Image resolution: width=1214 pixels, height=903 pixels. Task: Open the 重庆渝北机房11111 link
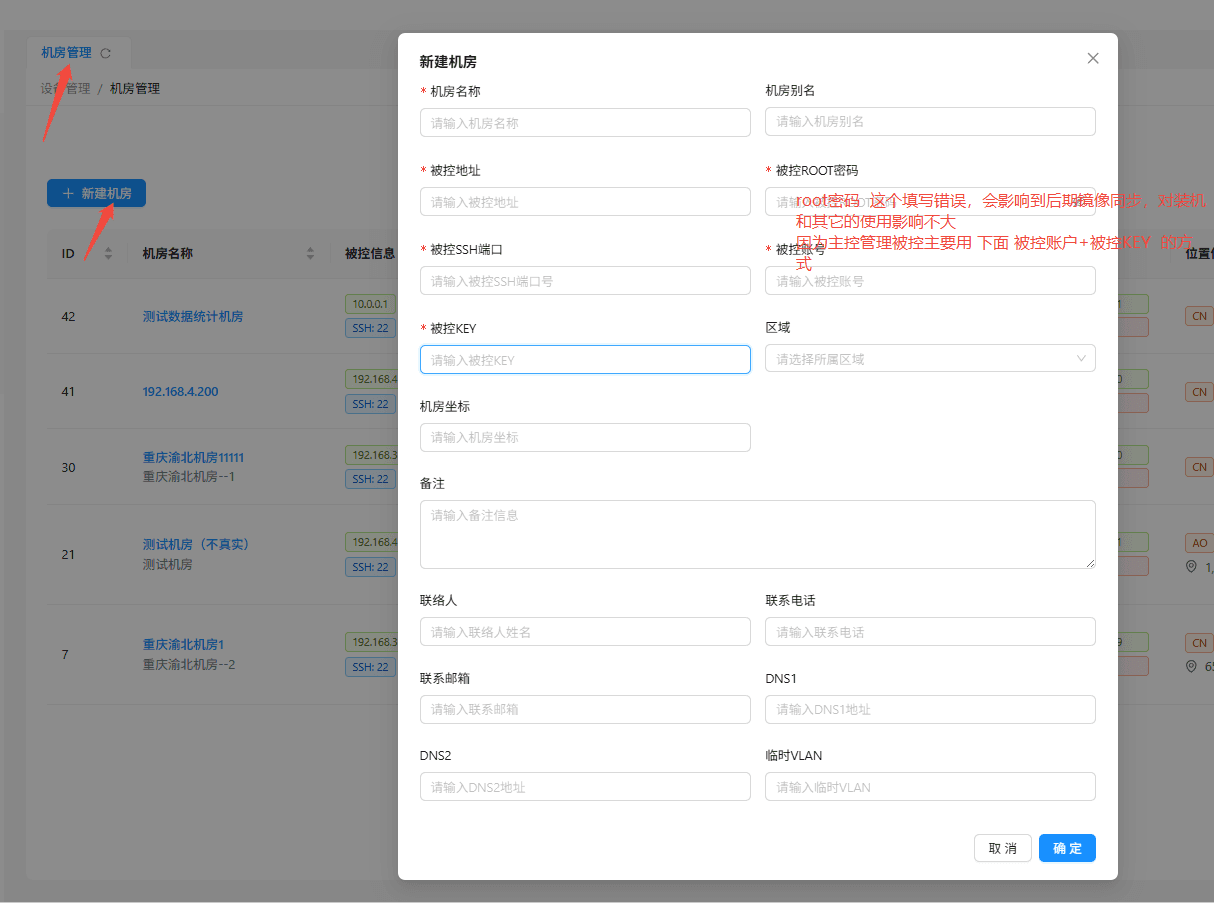194,457
